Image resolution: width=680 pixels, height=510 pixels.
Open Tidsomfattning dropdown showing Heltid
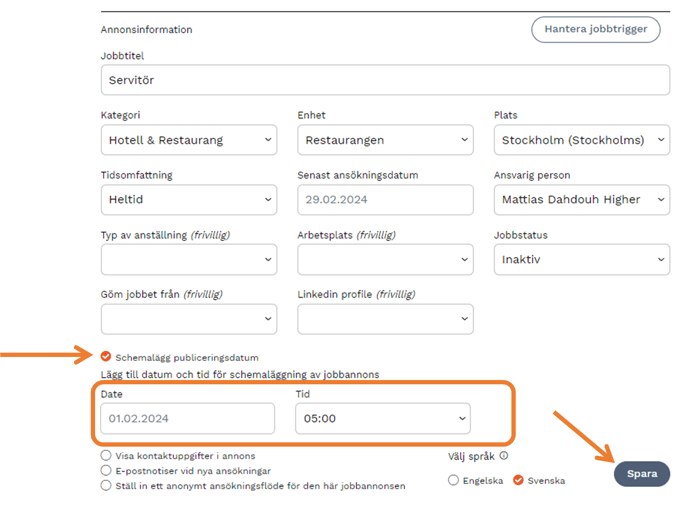click(189, 199)
